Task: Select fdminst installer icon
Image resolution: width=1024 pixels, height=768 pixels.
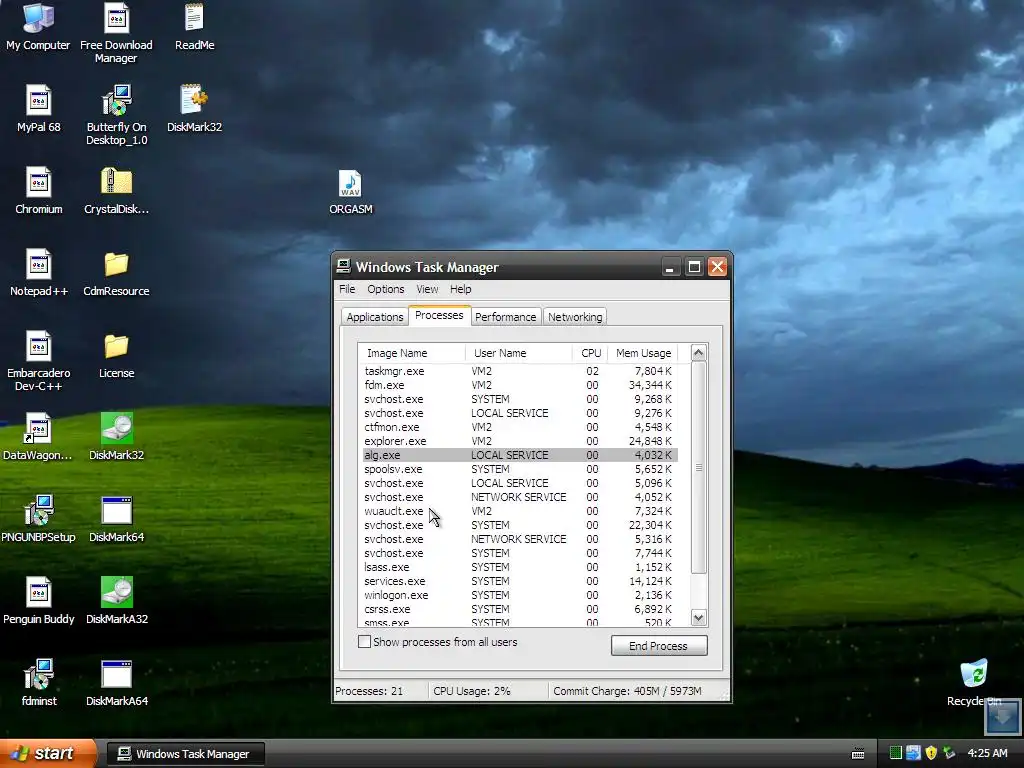Action: [x=39, y=682]
